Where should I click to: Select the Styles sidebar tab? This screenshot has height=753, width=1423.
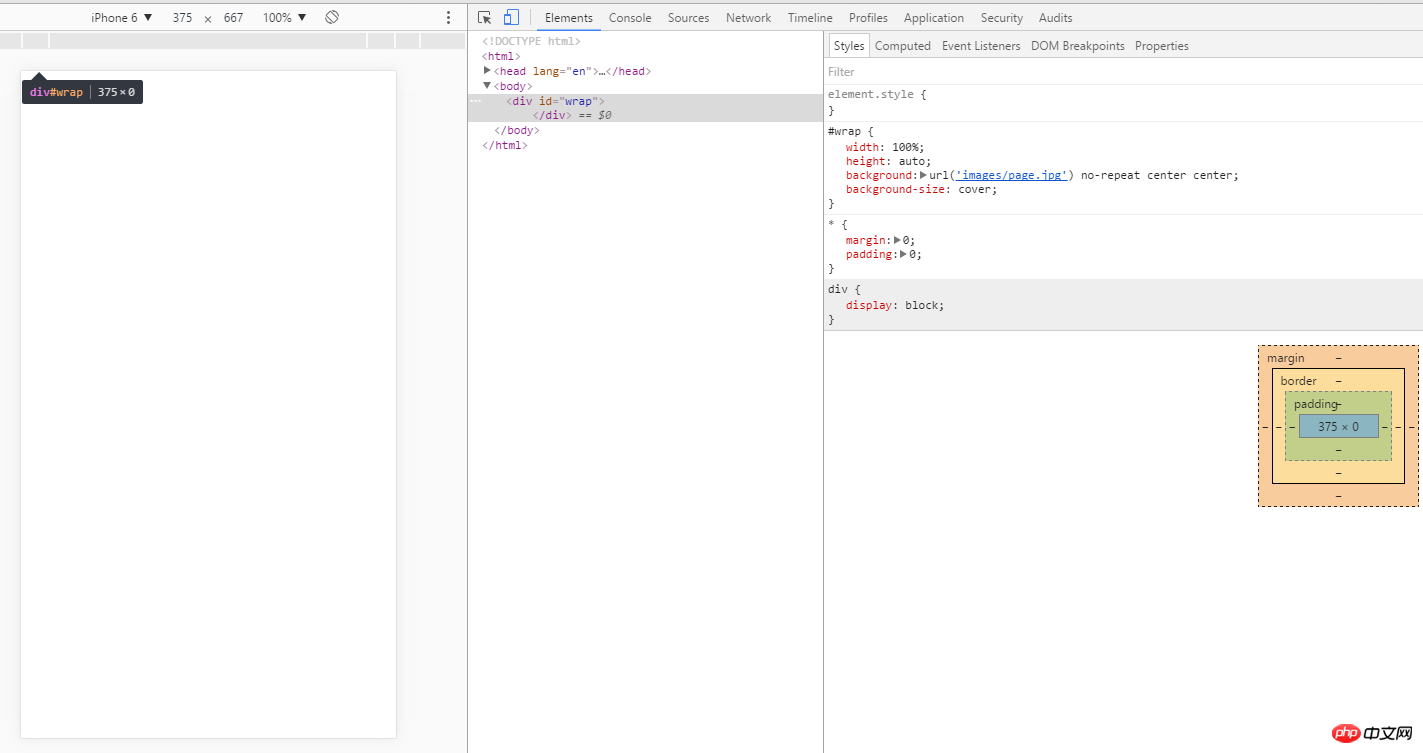tap(849, 46)
